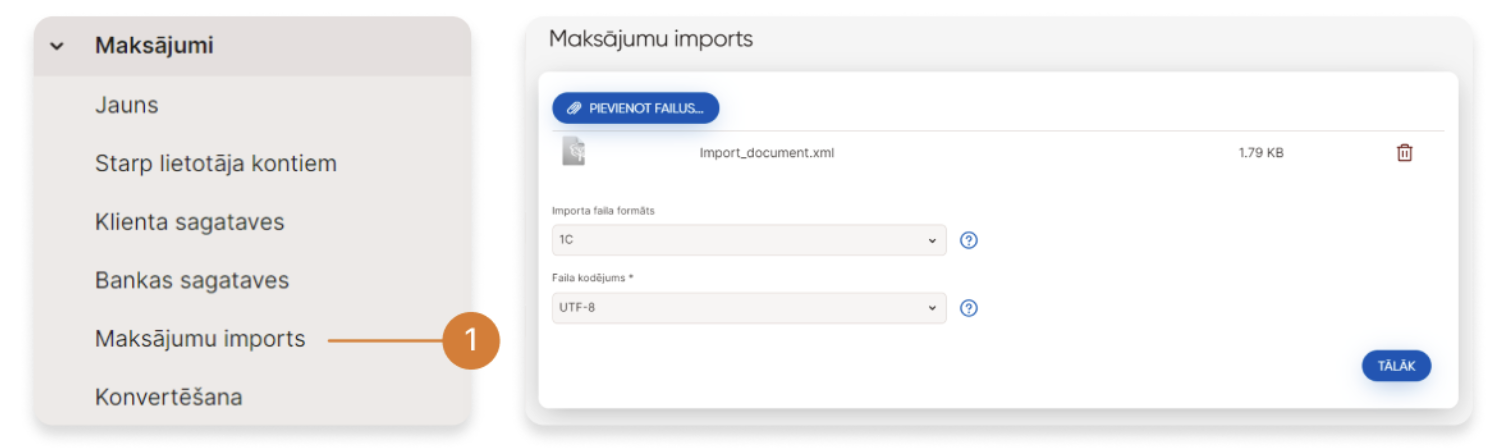This screenshot has height=448, width=1486.
Task: Open Klienta sagataves in sidebar
Action: point(190,221)
